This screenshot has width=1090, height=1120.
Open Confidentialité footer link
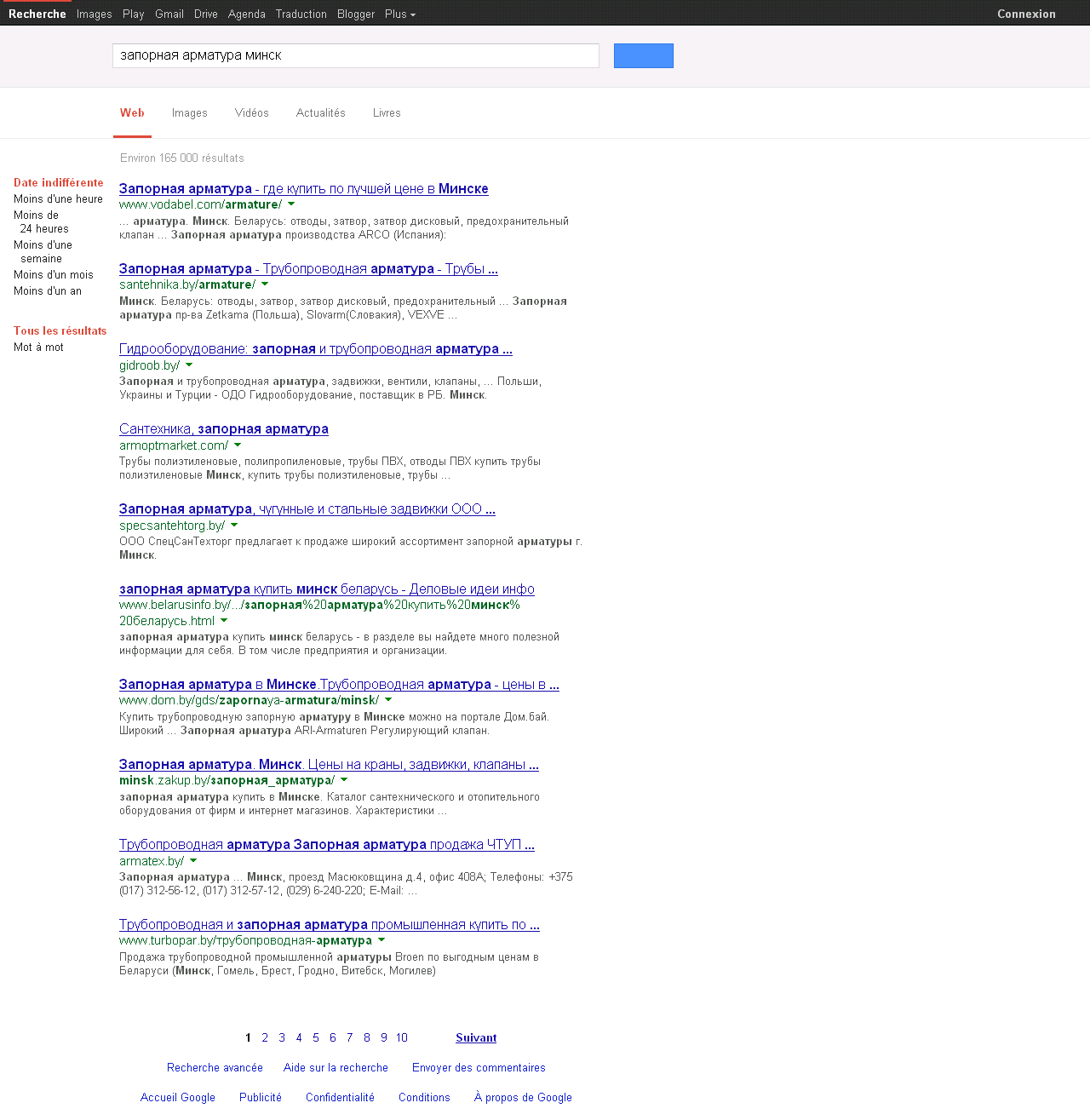click(340, 1097)
